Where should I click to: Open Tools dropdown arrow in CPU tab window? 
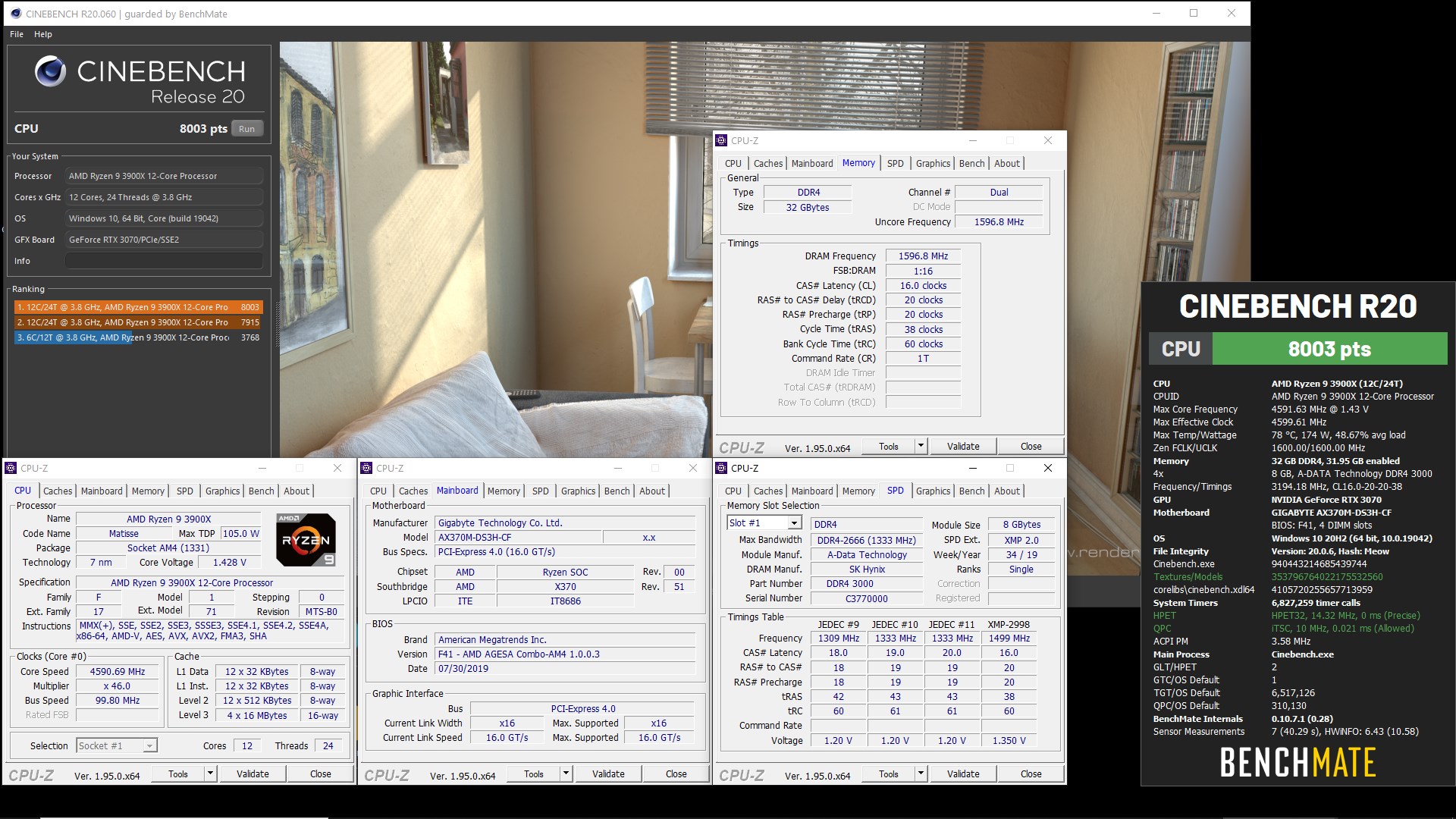210,773
